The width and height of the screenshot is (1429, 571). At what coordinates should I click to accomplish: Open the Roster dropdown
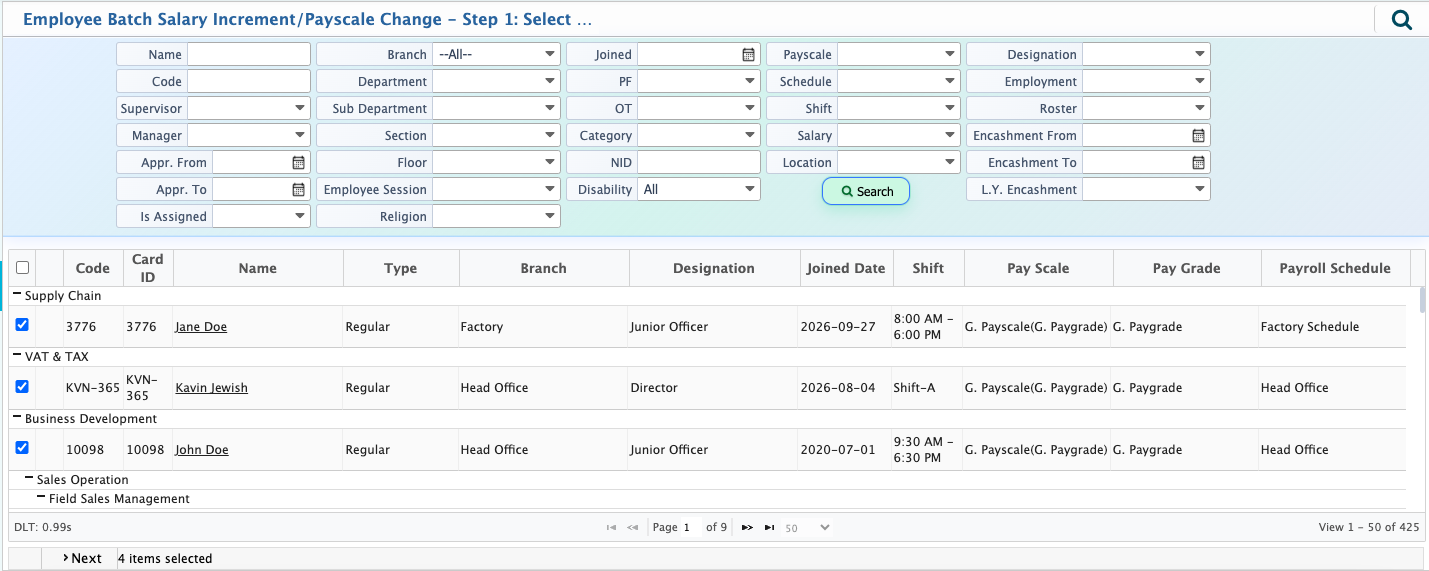coord(1146,109)
